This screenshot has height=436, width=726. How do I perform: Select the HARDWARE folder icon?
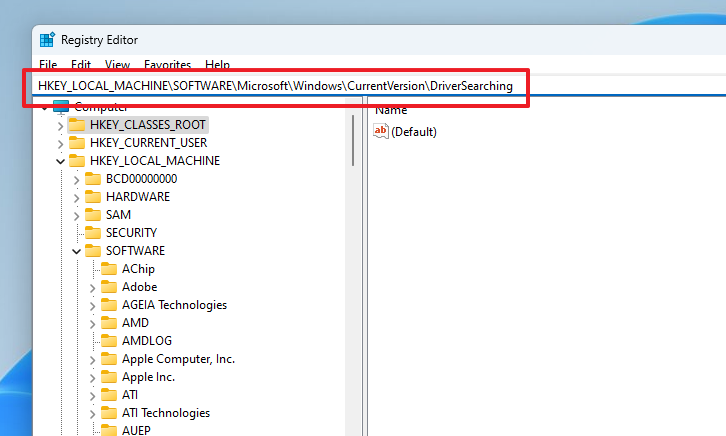93,197
